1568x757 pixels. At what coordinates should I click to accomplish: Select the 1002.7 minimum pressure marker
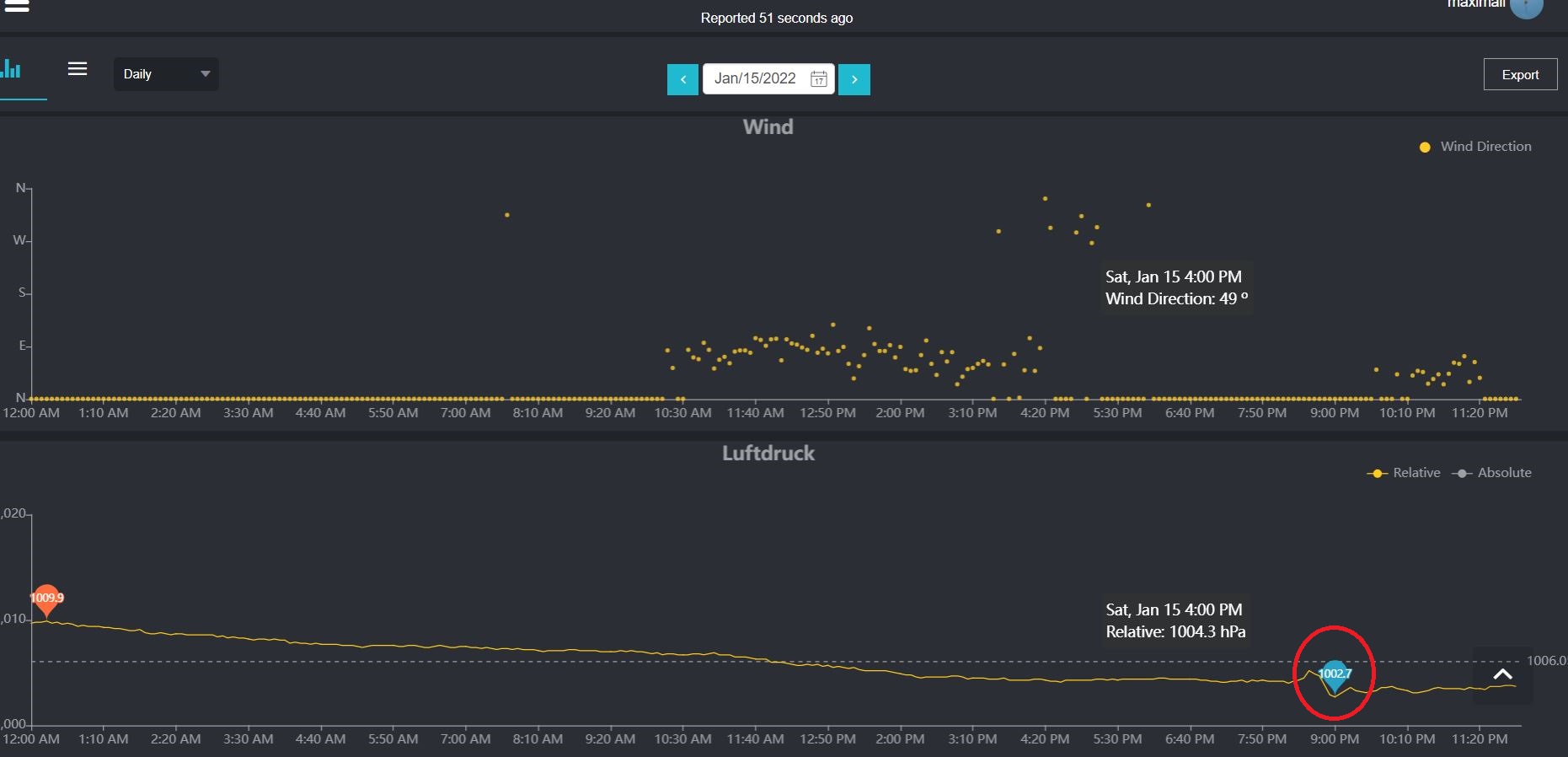1335,674
